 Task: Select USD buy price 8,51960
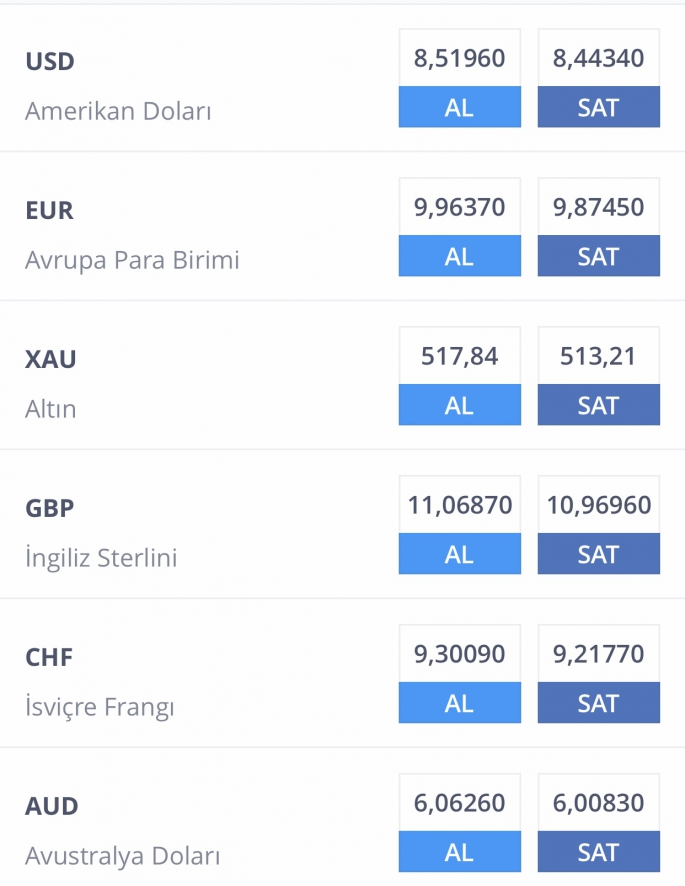[x=459, y=58]
